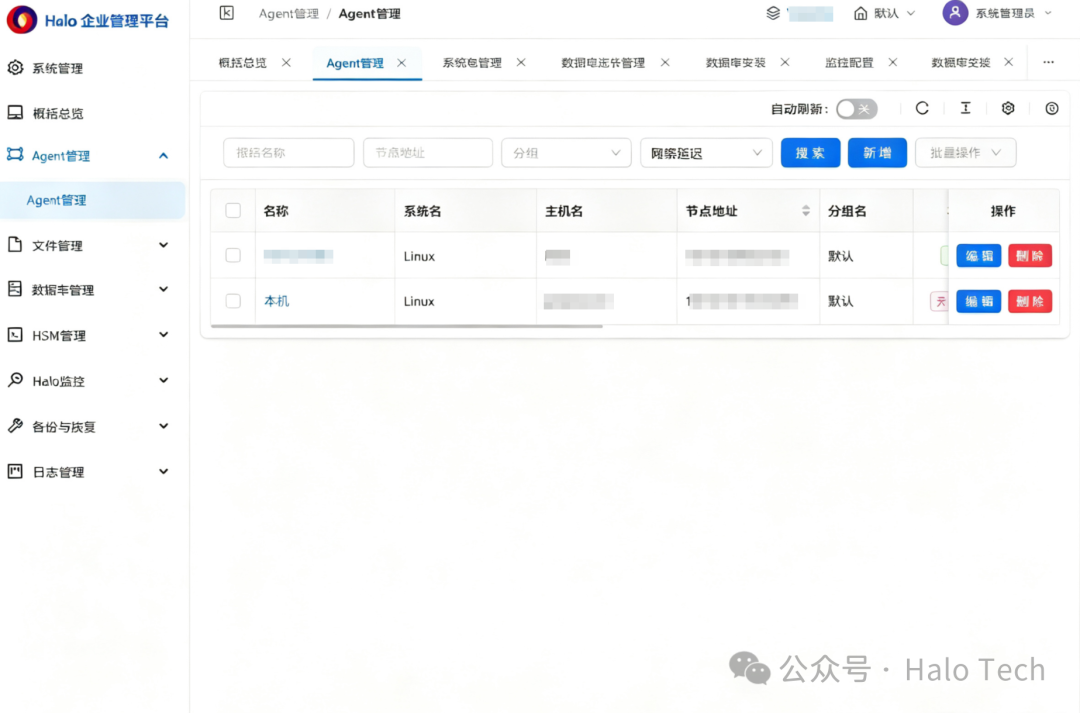
Task: Click the 新增 button
Action: pos(877,153)
